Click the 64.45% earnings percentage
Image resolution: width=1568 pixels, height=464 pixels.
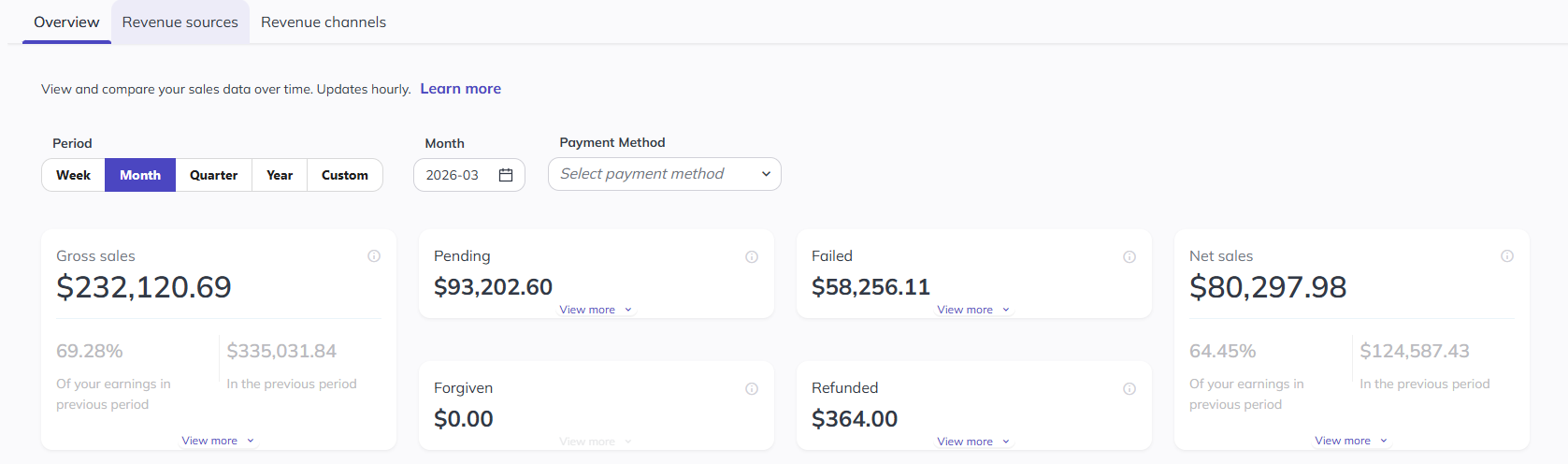pos(1223,351)
